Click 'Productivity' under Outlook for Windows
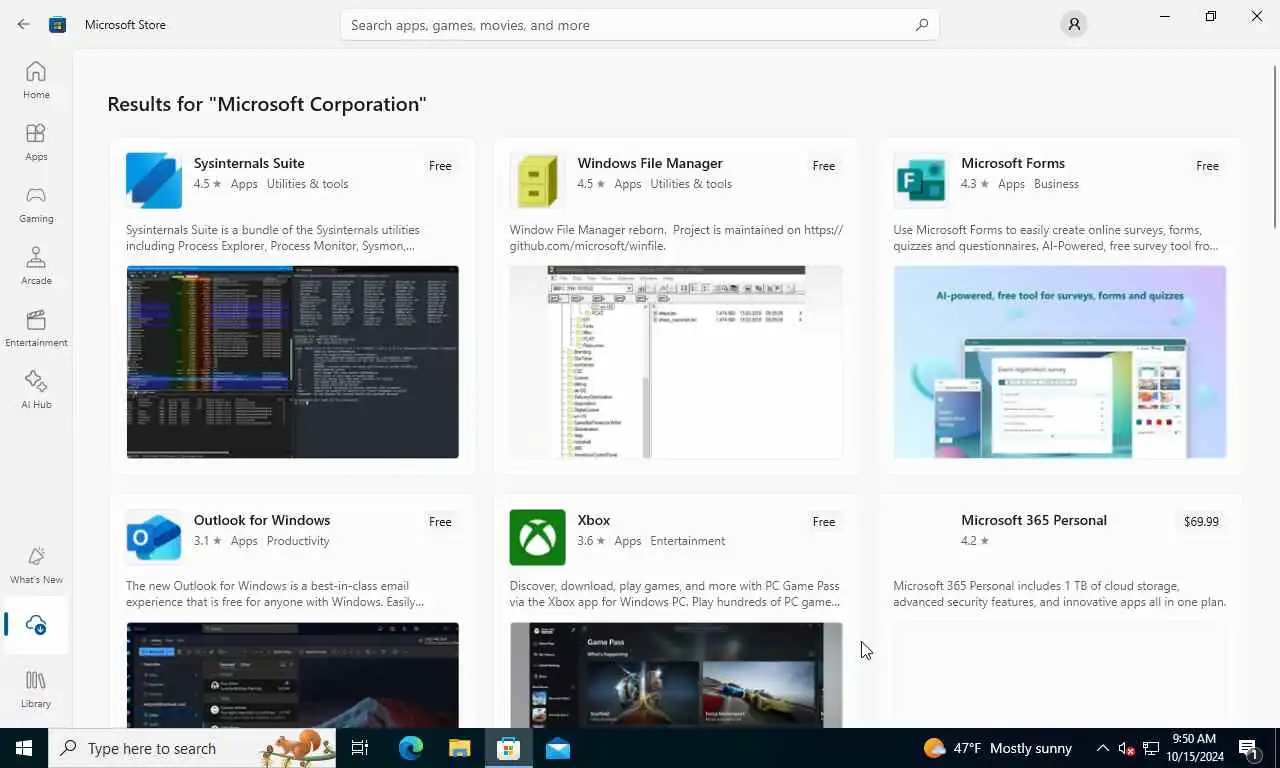 point(298,541)
